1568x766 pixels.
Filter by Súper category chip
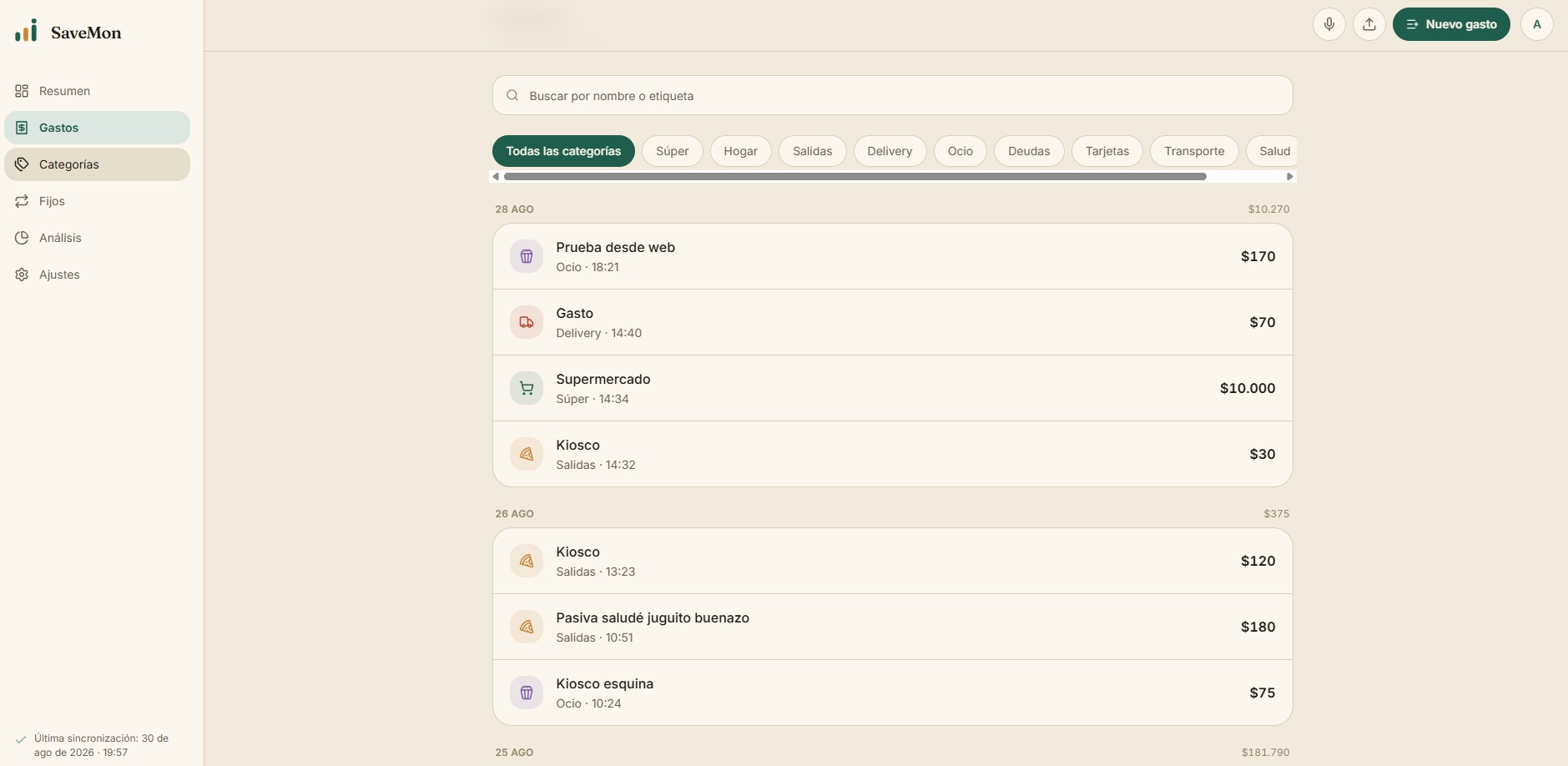673,151
